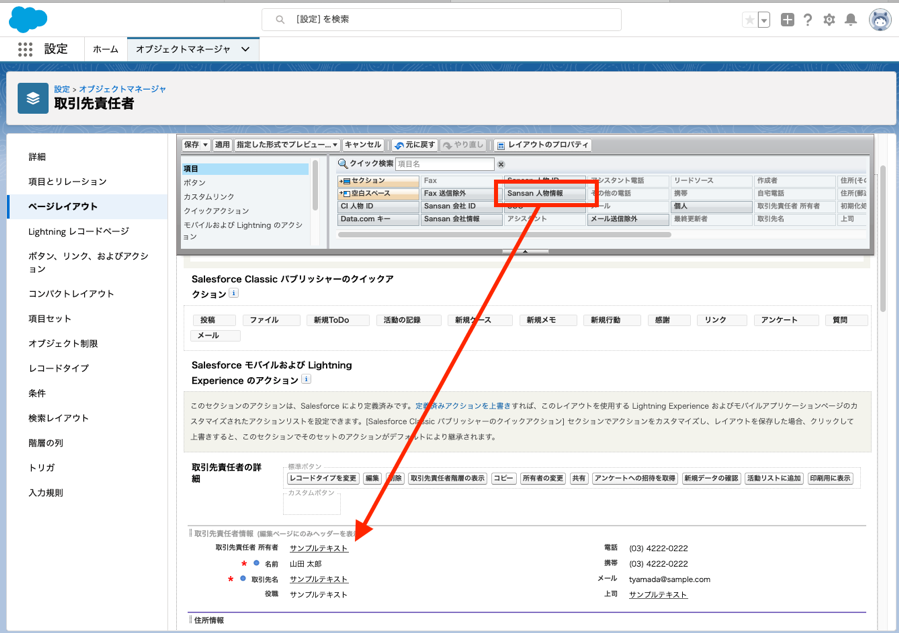Open トリガ in the sidebar
The height and width of the screenshot is (633, 899).
[42, 468]
